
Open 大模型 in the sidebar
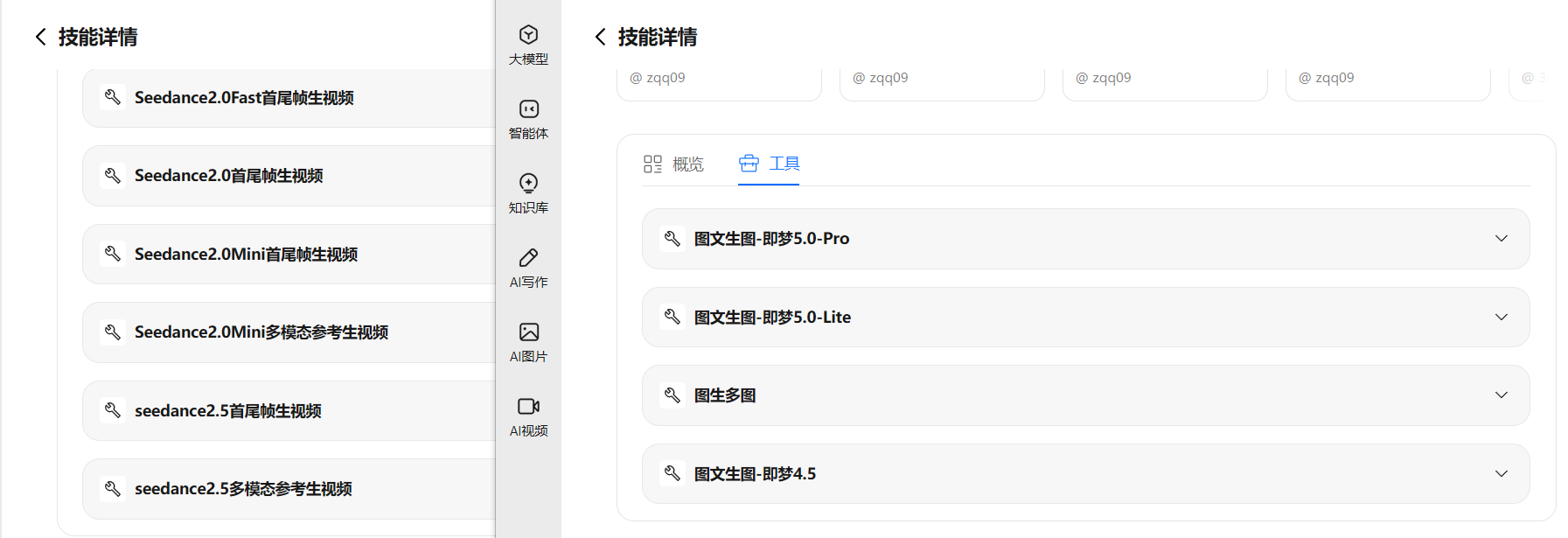tap(528, 45)
